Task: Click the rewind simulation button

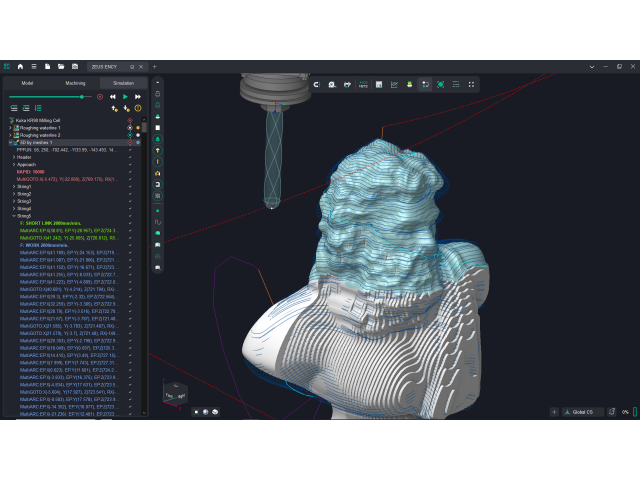Action: coord(113,96)
